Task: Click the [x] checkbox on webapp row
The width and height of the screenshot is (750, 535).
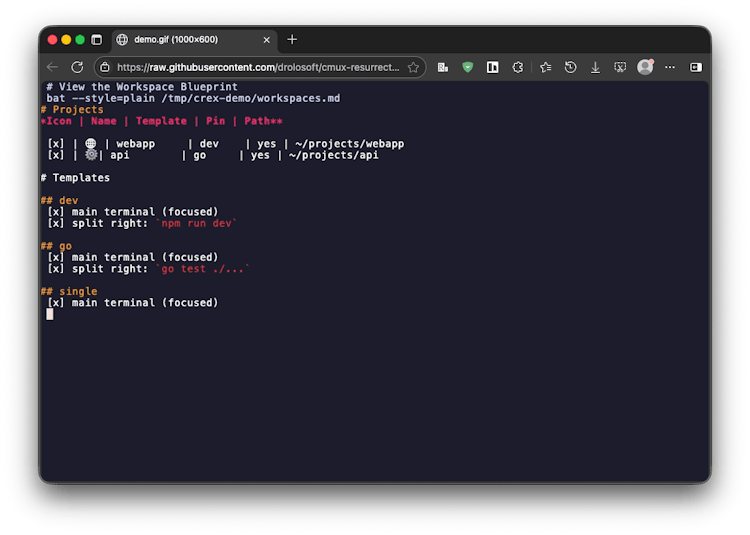Action: pyautogui.click(x=56, y=144)
